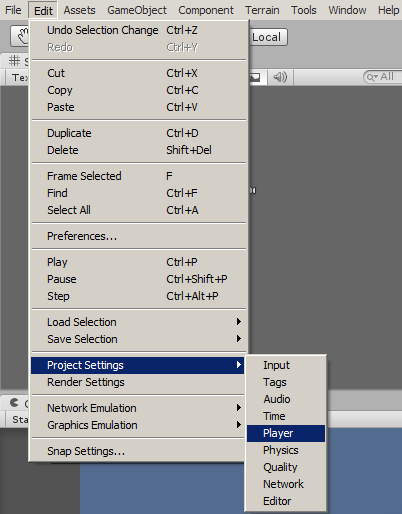402x514 pixels.
Task: Open the Help menu
Action: pos(388,10)
